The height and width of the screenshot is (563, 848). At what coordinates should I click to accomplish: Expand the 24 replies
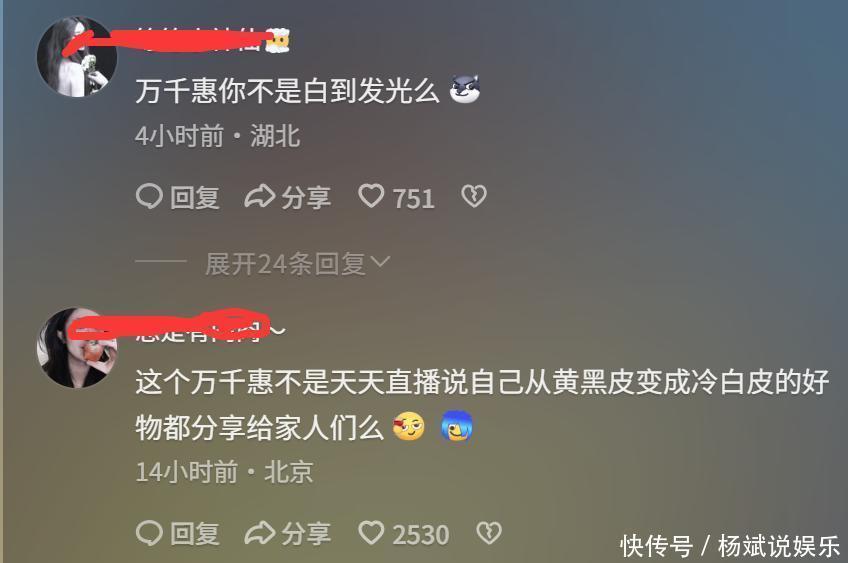(297, 264)
